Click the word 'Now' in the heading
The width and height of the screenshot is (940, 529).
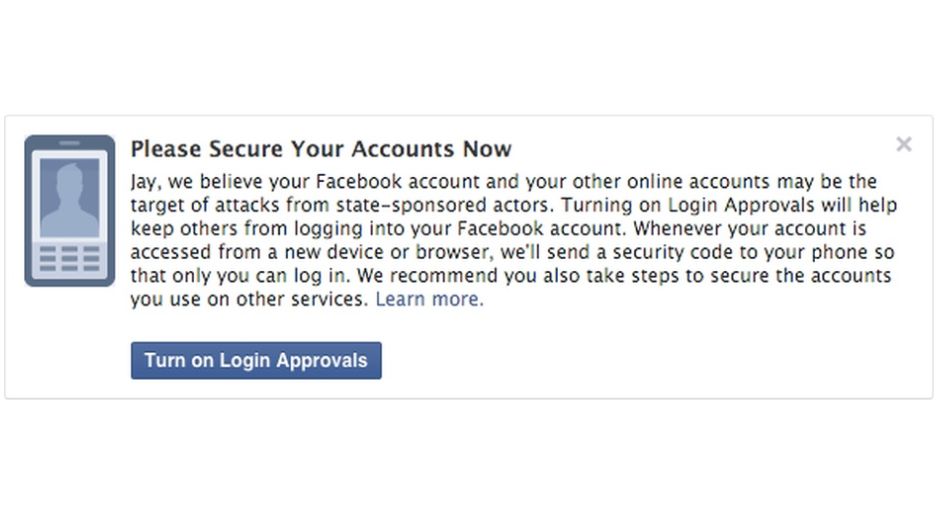486,149
